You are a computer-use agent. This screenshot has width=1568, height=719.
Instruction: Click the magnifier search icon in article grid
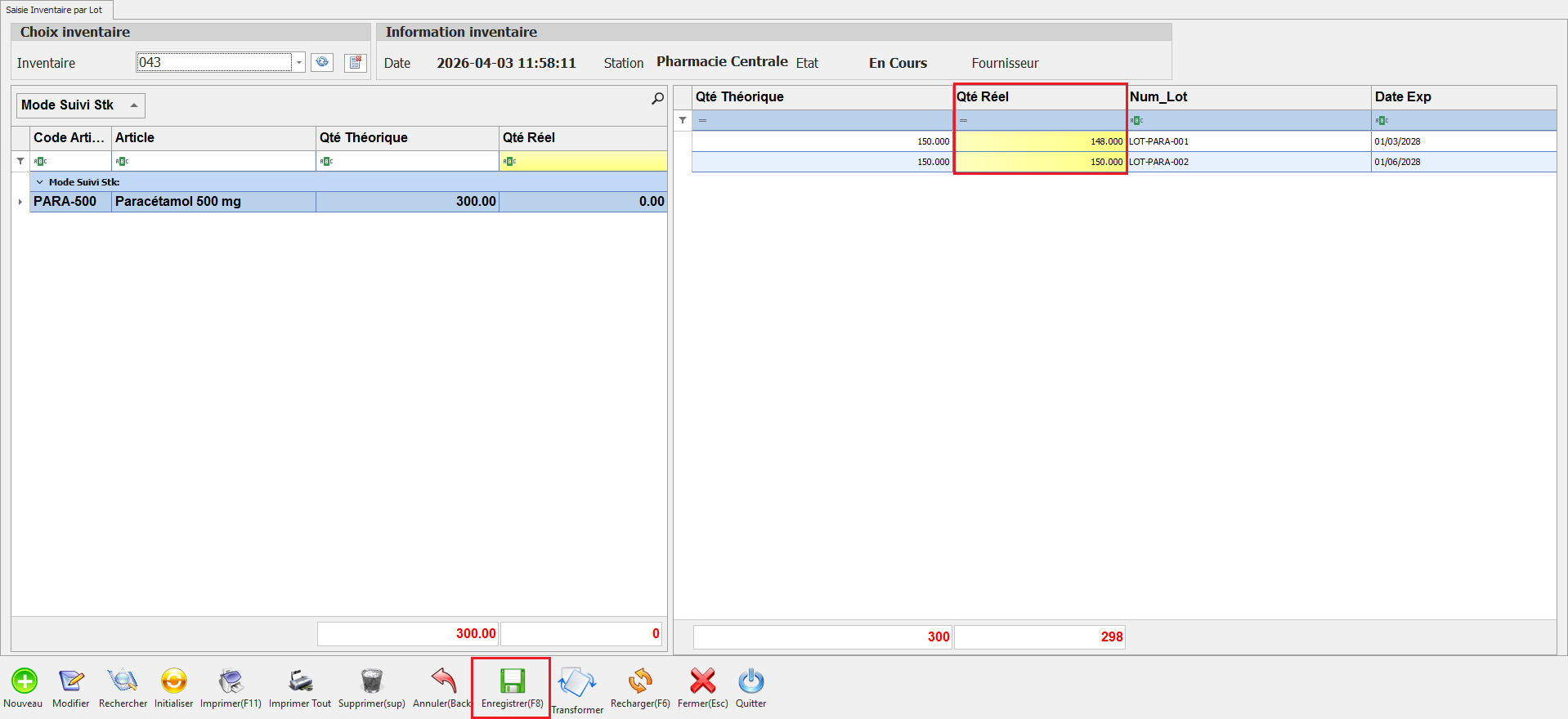pyautogui.click(x=657, y=99)
